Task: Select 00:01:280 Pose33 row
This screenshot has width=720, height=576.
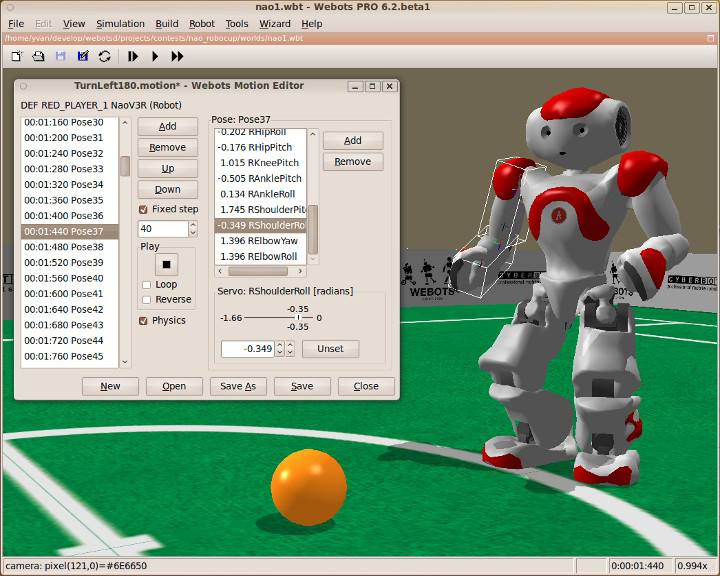Action: pos(70,169)
